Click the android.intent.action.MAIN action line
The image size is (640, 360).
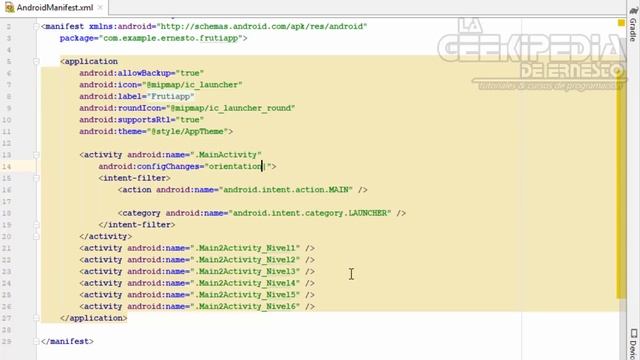(242, 190)
